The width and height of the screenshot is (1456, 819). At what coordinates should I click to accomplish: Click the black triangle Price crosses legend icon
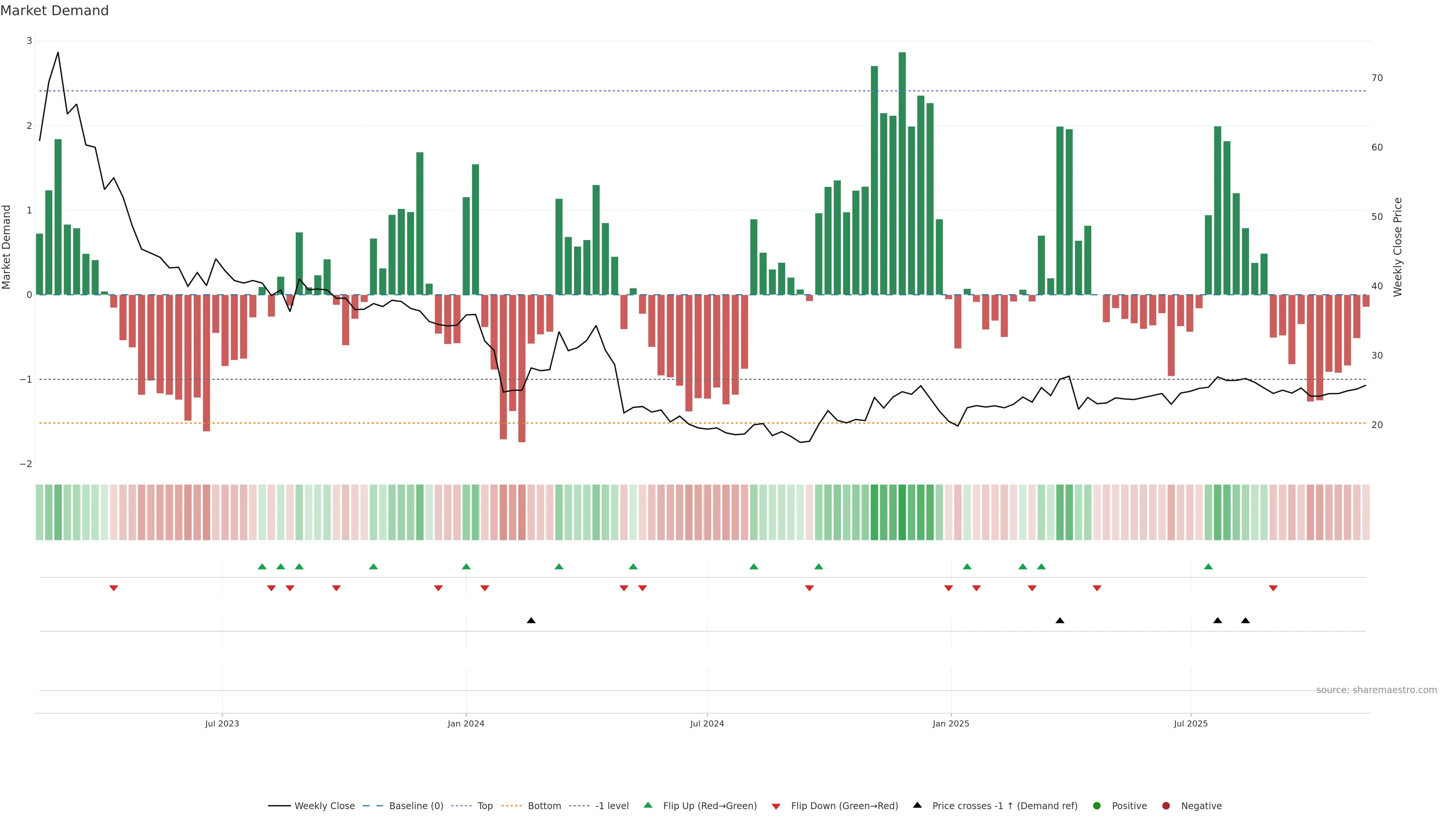(x=917, y=805)
